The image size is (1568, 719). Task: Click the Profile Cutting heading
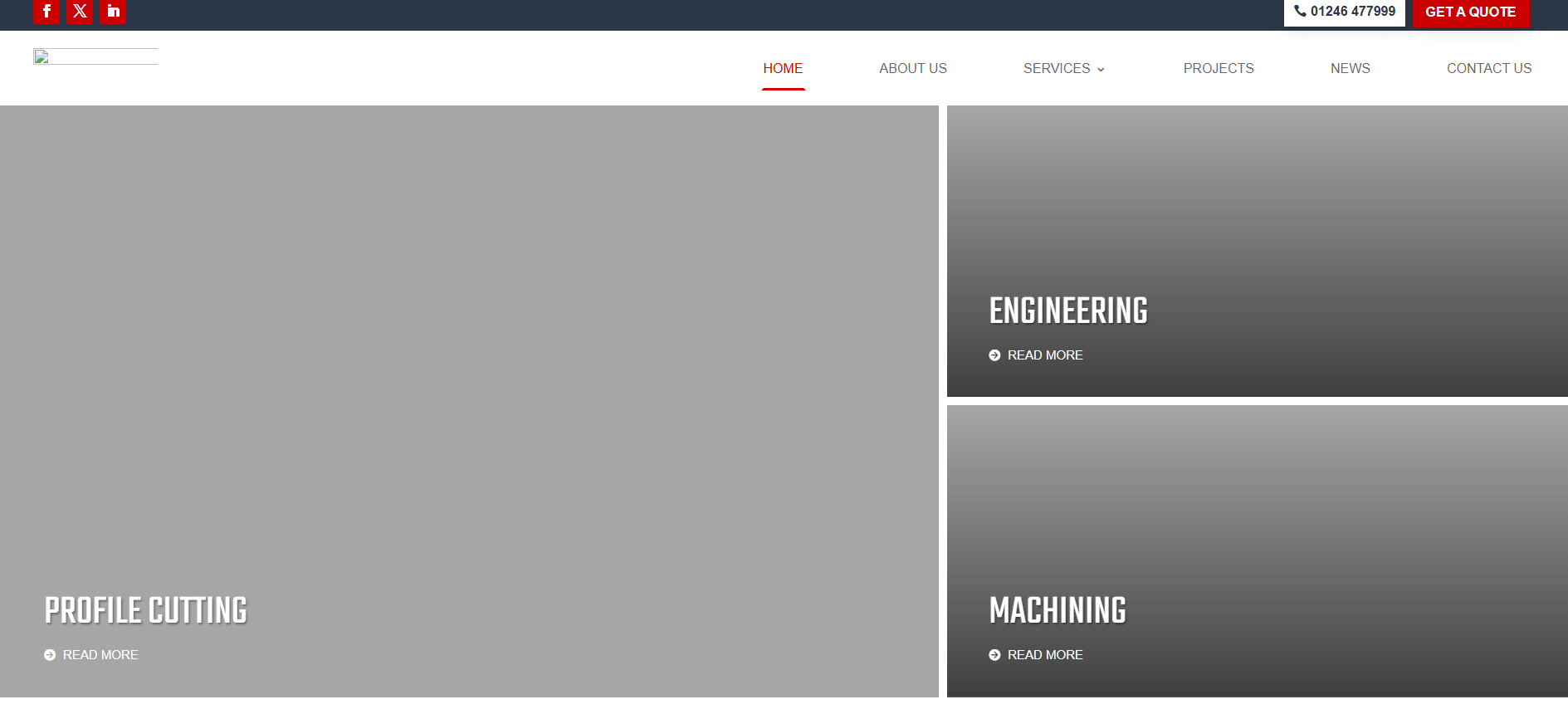click(x=146, y=611)
